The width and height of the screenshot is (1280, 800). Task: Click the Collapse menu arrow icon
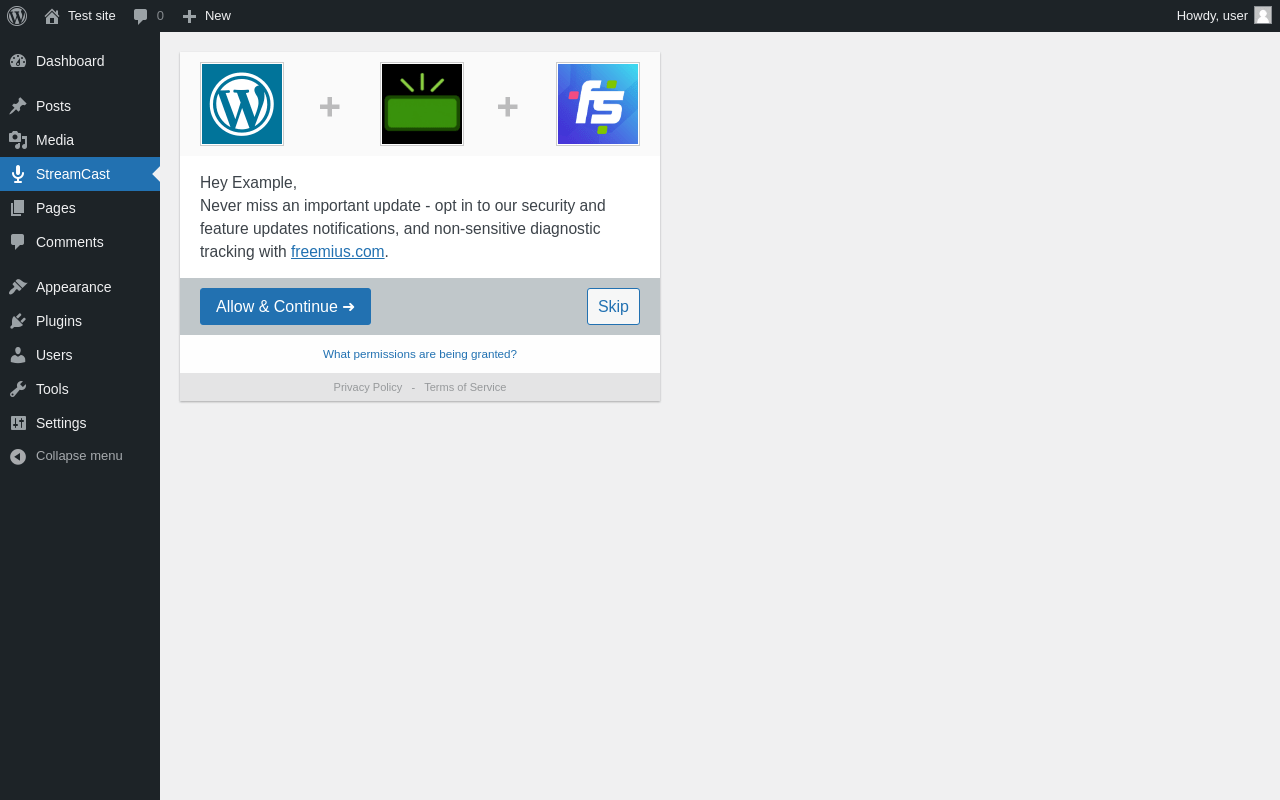18,456
